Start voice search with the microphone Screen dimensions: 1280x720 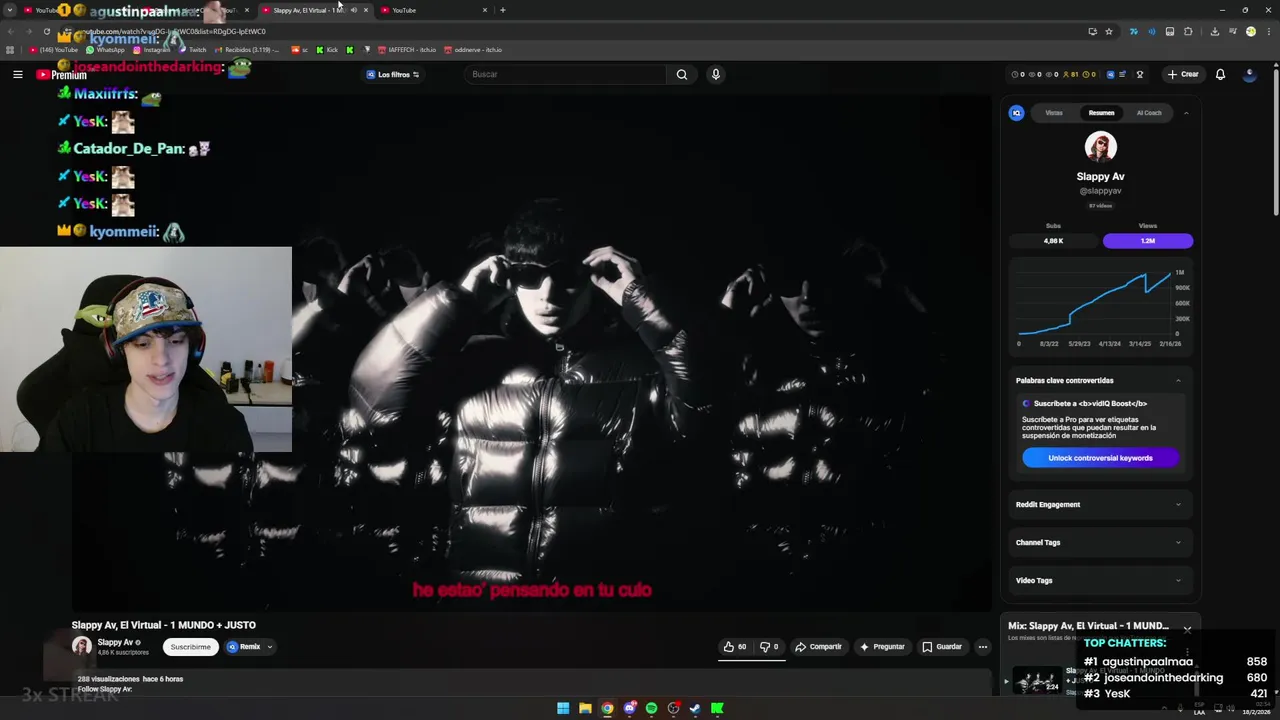715,74
